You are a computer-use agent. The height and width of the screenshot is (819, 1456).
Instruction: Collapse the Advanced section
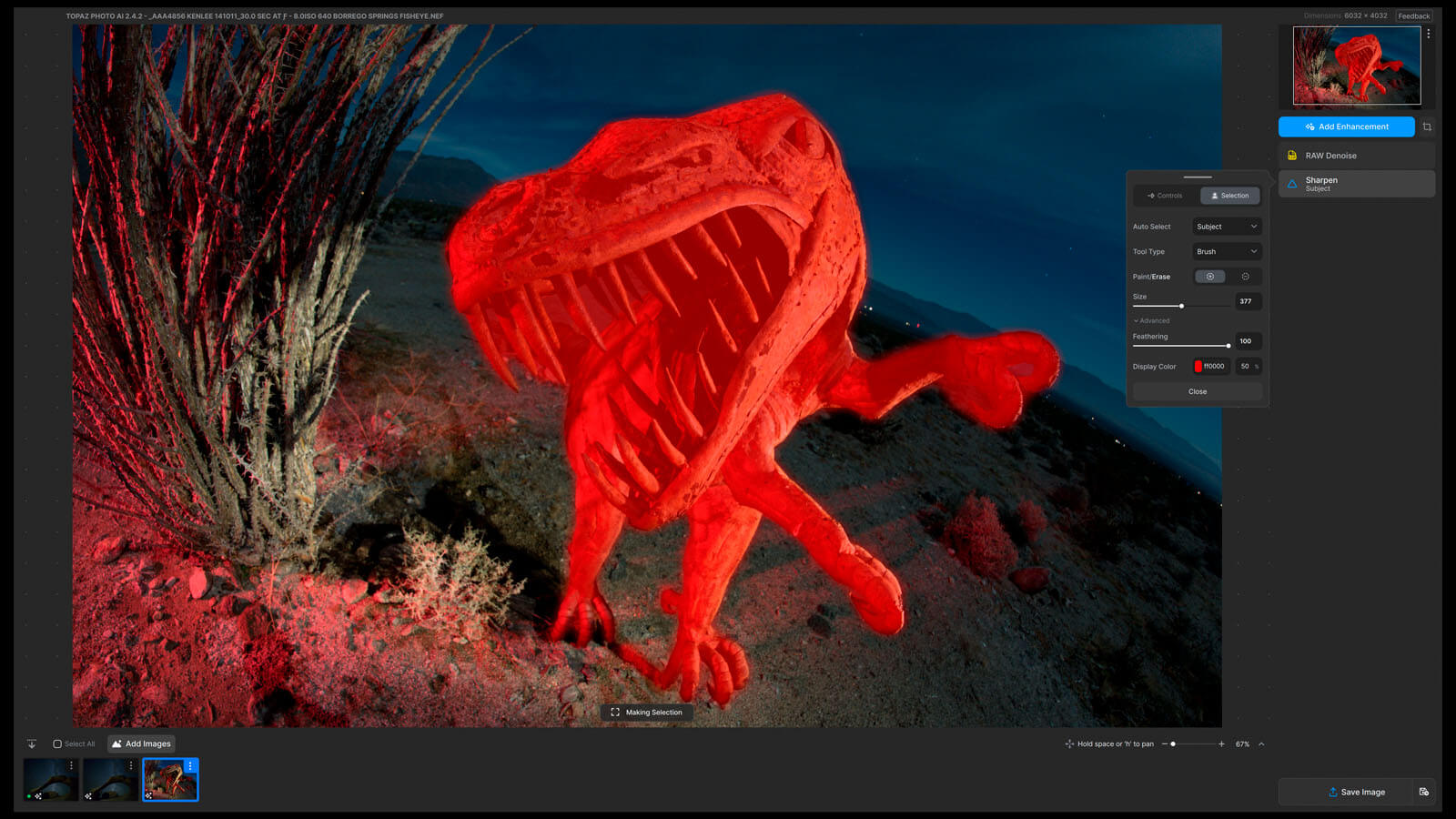(1151, 321)
